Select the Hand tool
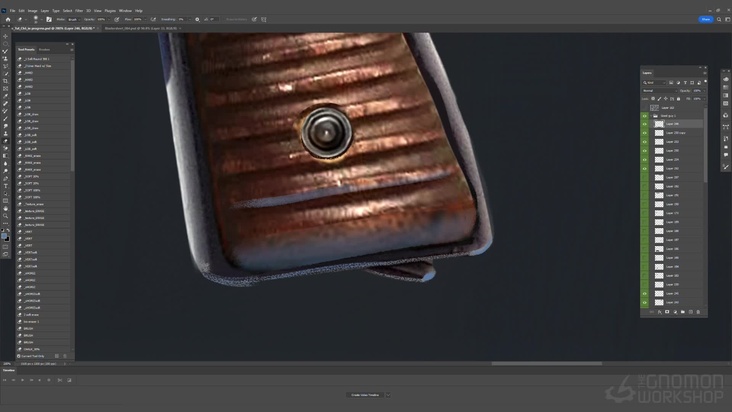 pos(5,207)
